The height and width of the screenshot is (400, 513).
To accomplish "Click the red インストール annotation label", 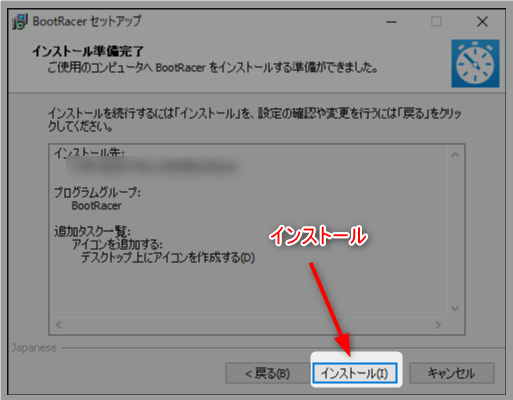I will click(318, 236).
